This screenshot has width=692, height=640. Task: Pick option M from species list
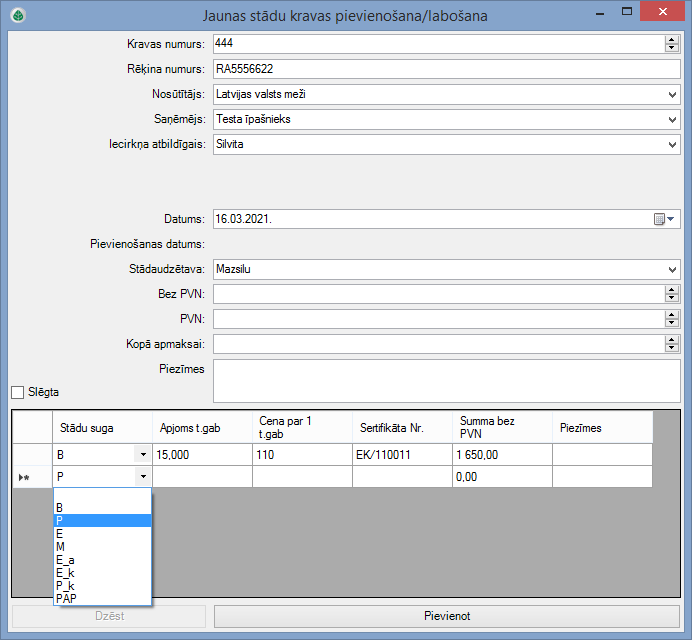click(102, 546)
